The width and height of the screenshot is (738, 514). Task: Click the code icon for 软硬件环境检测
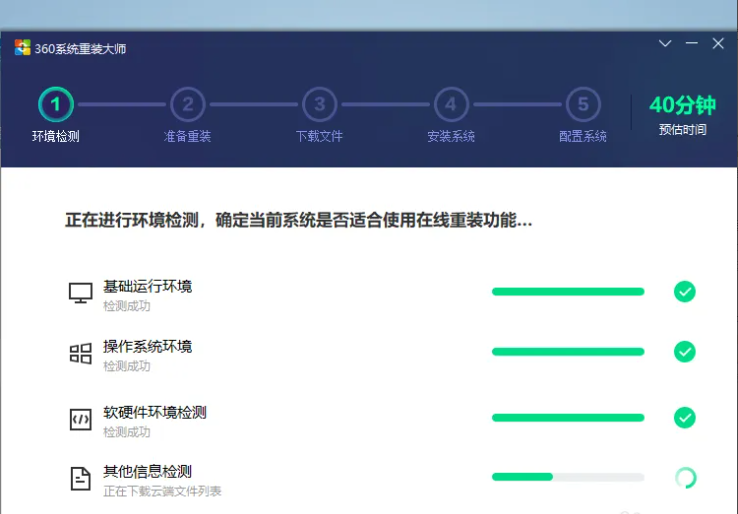80,419
